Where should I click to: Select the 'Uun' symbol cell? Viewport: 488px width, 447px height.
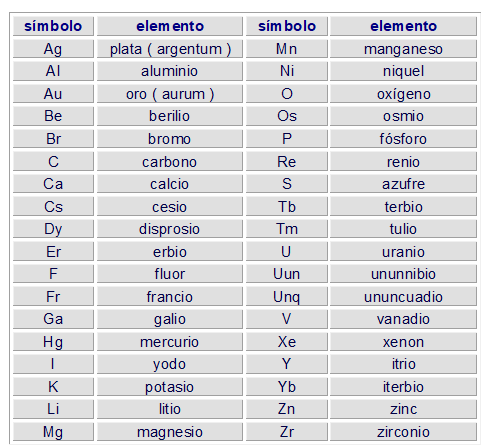click(287, 274)
